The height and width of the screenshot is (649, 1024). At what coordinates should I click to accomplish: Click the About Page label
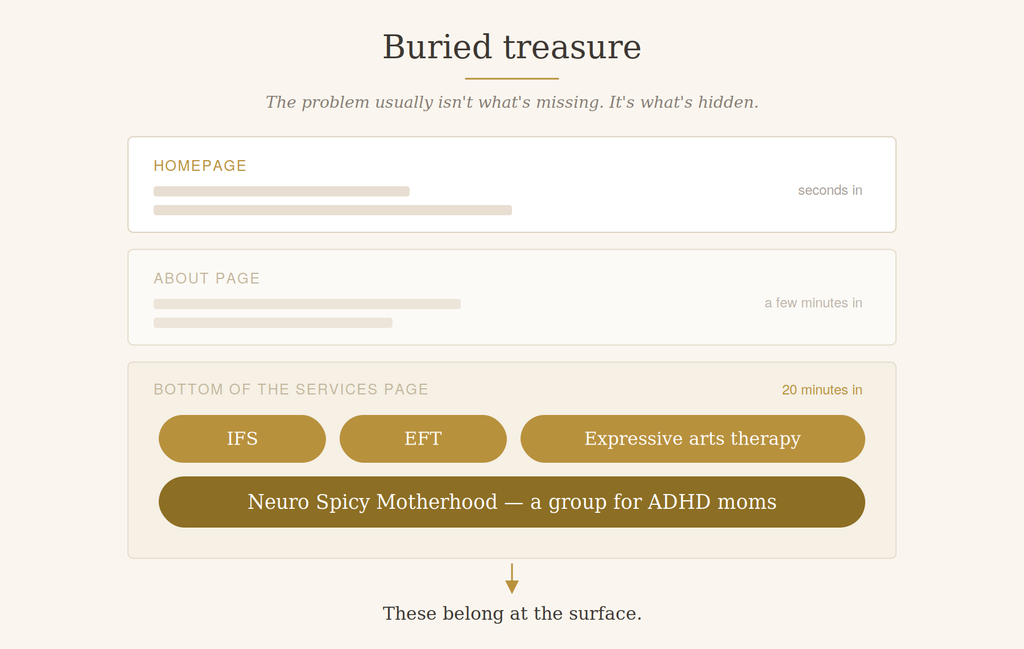[206, 279]
